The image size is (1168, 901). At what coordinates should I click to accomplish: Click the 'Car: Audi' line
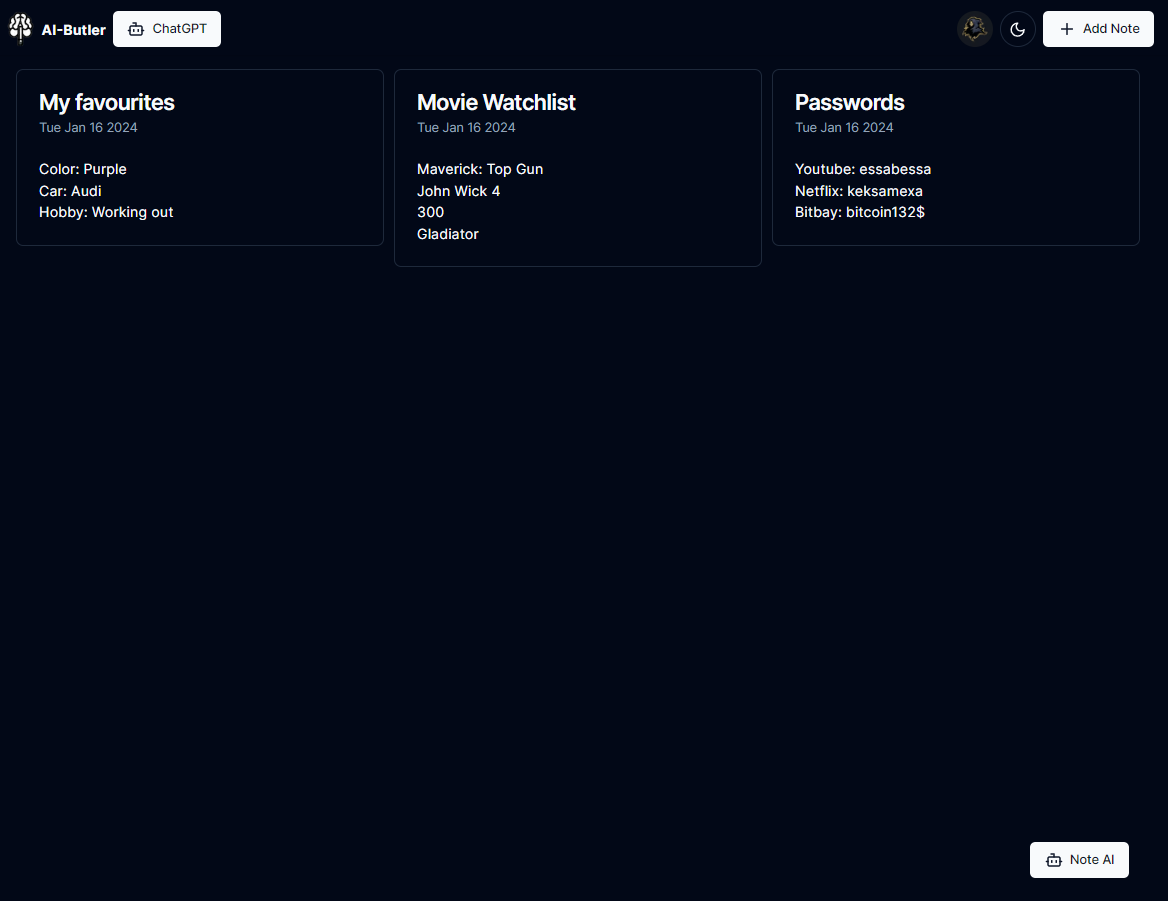[70, 191]
